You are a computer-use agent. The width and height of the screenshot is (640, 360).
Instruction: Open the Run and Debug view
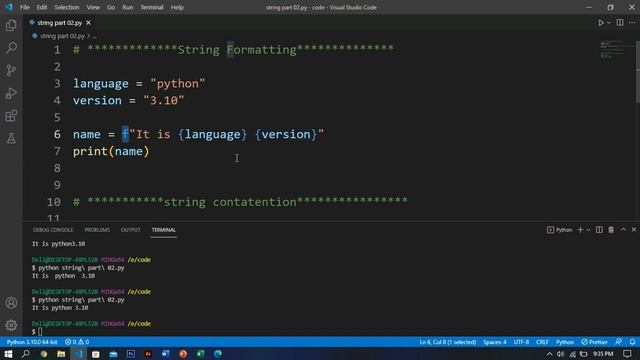tap(11, 93)
